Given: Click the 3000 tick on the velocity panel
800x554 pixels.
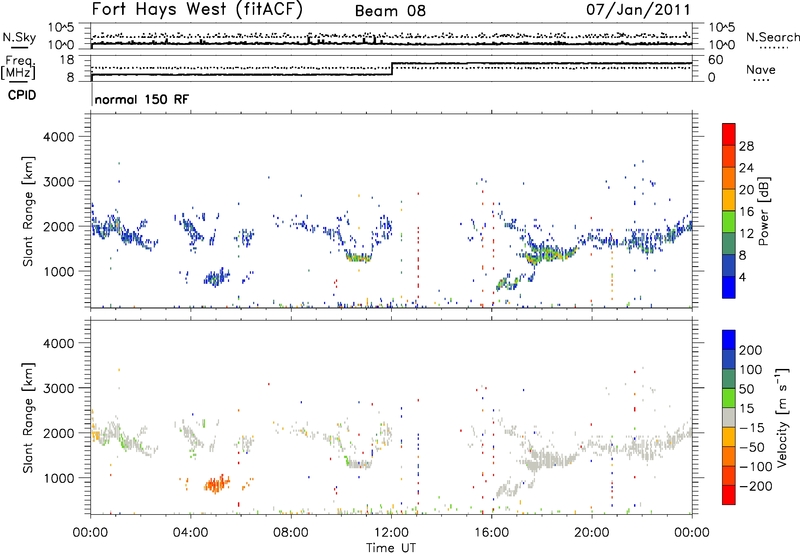Looking at the screenshot, I should click(x=58, y=388).
